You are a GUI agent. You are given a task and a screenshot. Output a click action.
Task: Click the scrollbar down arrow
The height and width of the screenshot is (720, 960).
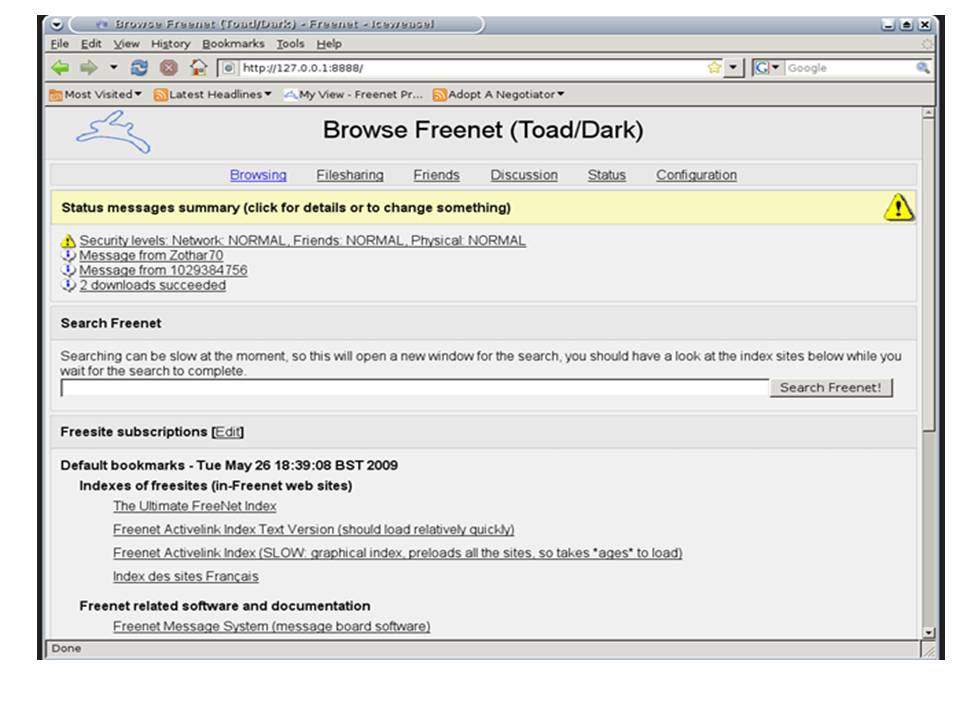pos(929,633)
